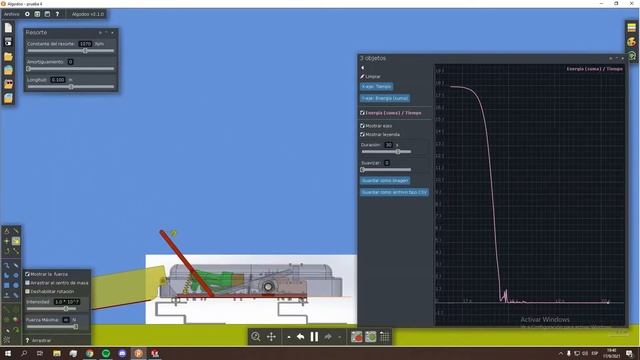640x360 pixels.
Task: Enable Arrastrar al centro de masa checkbox
Action: pos(27,283)
